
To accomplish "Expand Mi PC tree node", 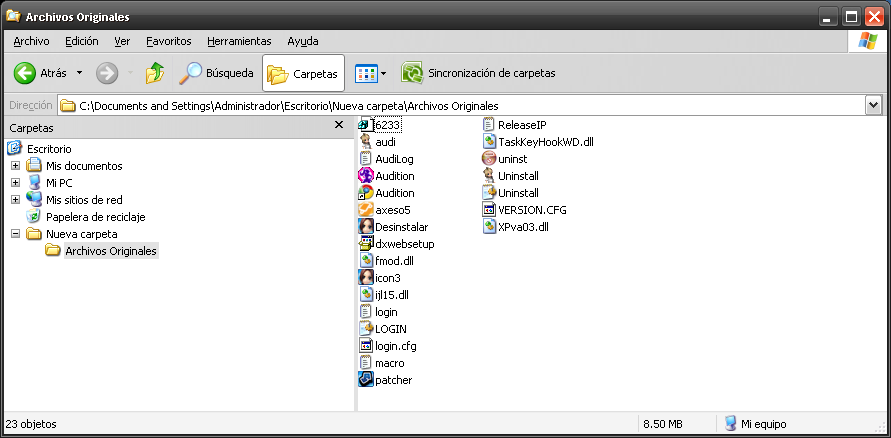I will pos(15,183).
